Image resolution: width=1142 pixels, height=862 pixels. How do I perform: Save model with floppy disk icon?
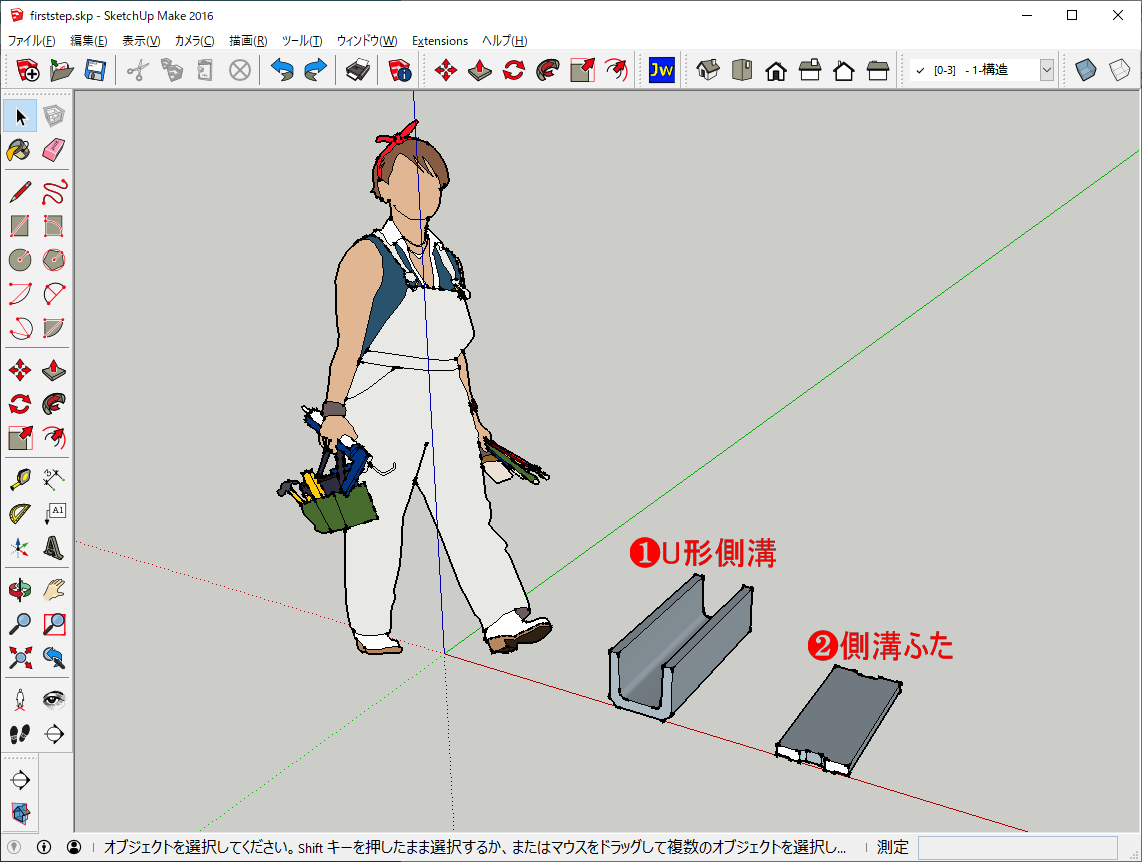[x=95, y=71]
